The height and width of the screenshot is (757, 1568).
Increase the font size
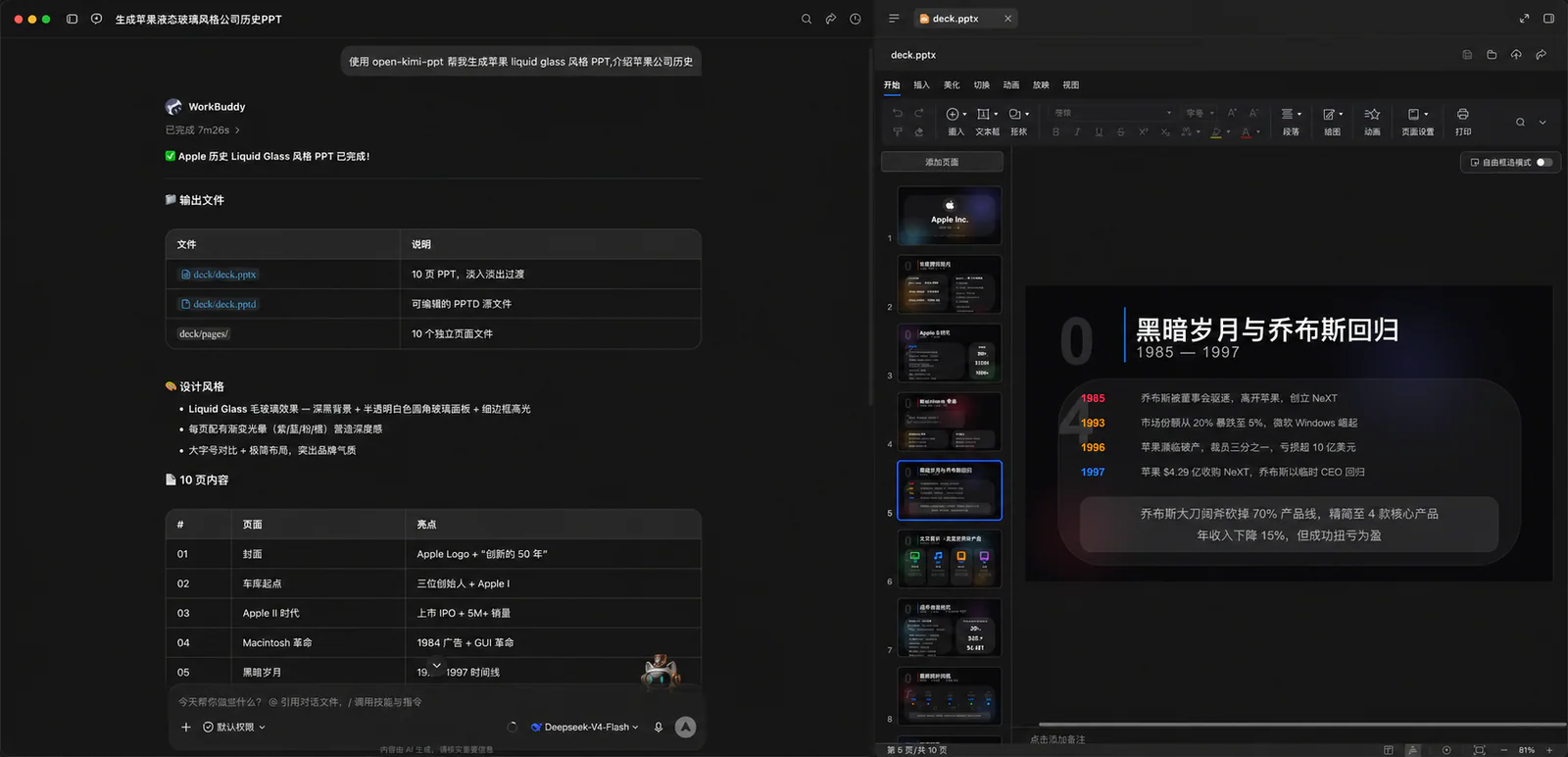pos(1232,113)
